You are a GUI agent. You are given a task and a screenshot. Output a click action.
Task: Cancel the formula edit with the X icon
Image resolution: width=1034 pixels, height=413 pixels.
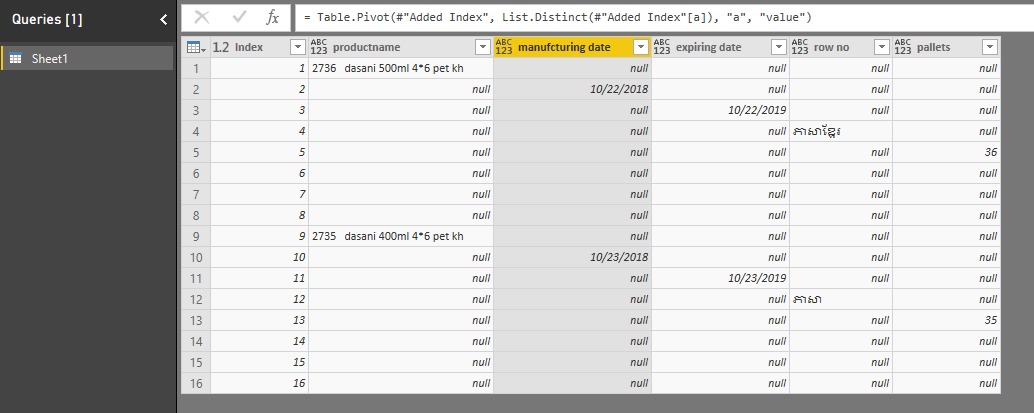(x=202, y=18)
